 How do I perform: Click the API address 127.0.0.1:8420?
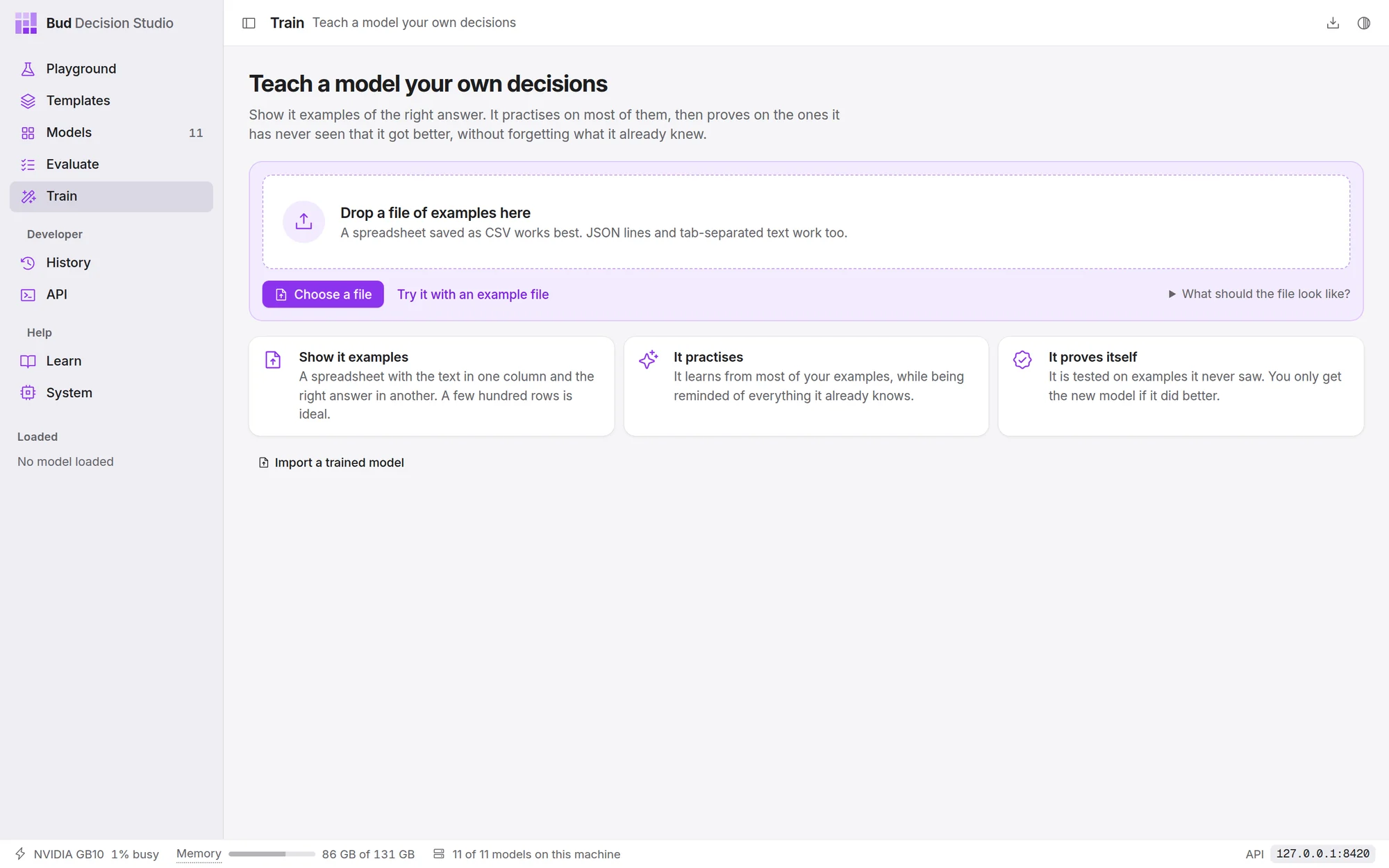[1323, 854]
